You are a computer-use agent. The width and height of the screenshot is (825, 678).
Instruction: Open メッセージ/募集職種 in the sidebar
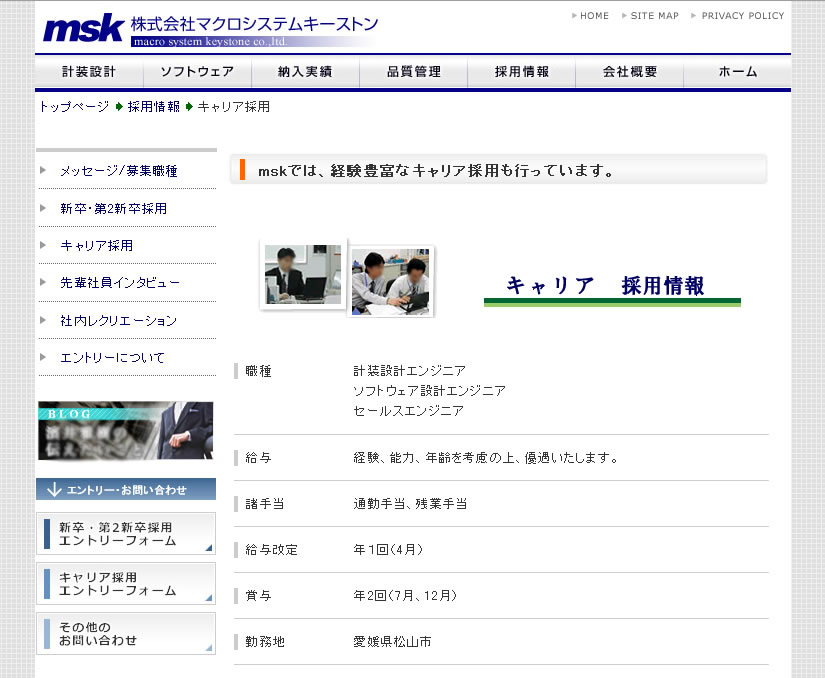118,171
